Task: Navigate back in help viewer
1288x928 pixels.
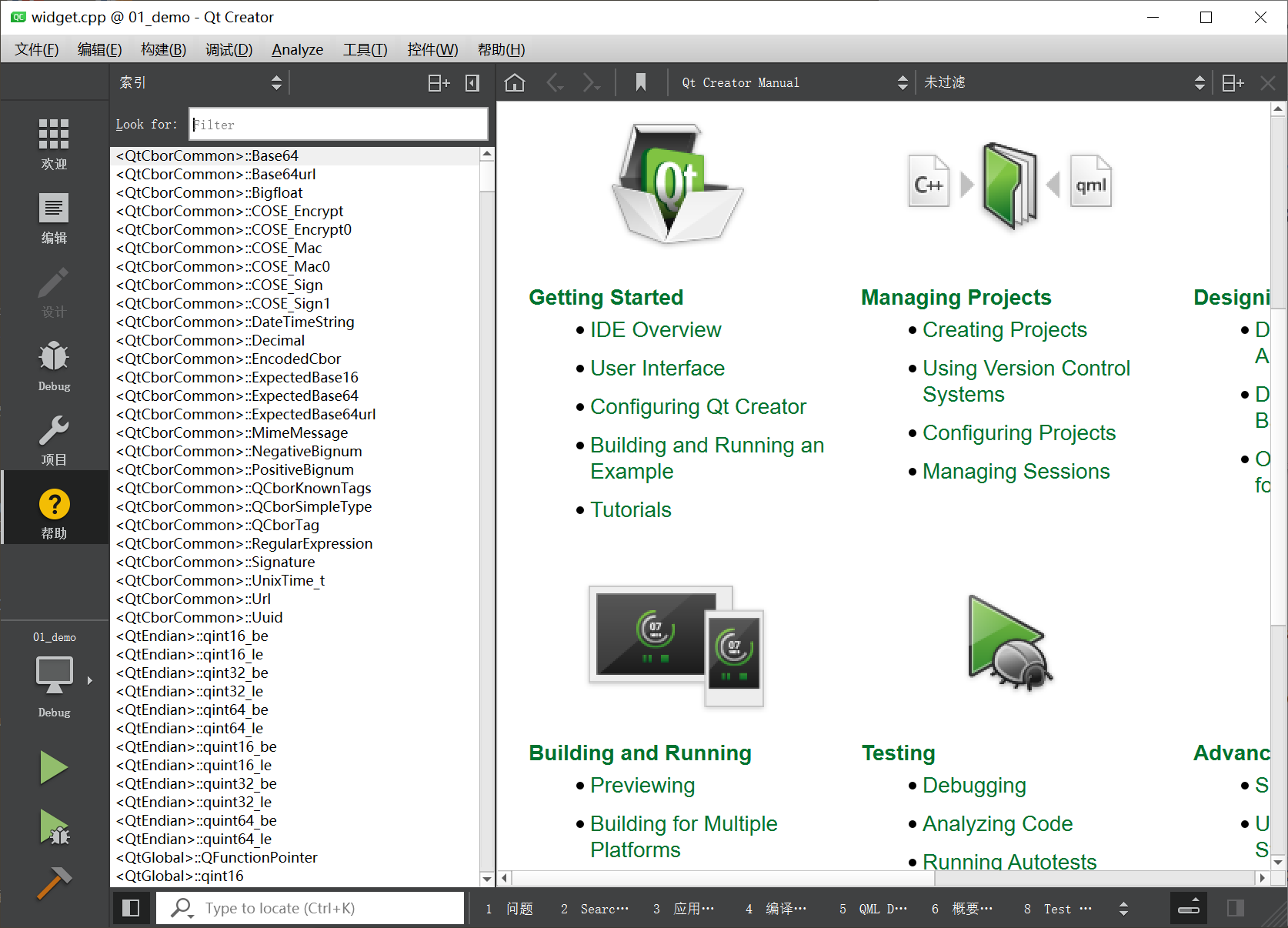Action: [x=555, y=82]
